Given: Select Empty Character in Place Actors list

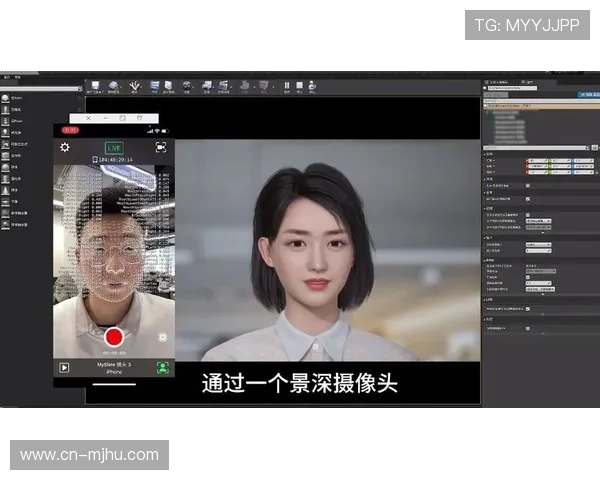Looking at the screenshot, I should click(13, 110).
